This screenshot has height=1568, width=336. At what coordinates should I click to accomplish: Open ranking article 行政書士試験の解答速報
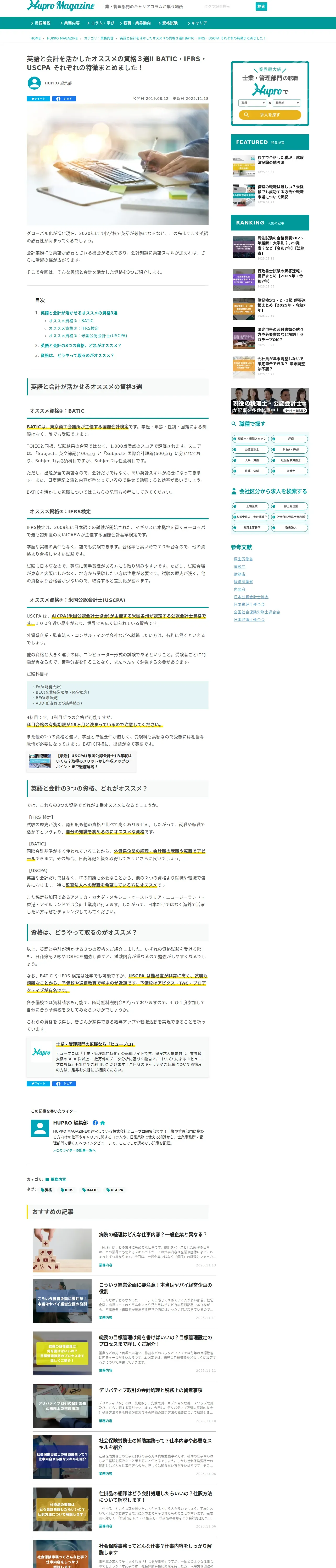[270, 279]
